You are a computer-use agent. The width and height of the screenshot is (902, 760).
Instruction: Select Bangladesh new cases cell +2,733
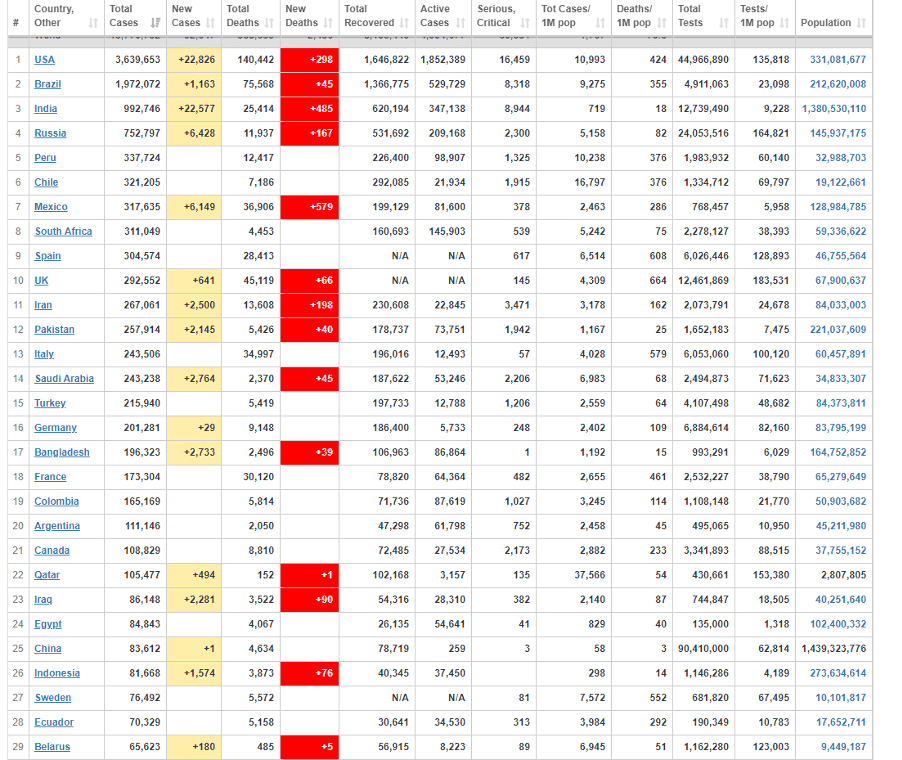(x=194, y=452)
